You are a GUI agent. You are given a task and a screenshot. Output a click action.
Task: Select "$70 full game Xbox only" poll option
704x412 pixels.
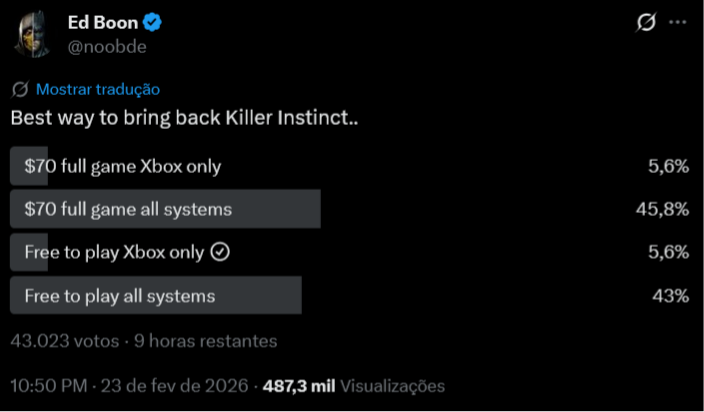click(x=122, y=166)
